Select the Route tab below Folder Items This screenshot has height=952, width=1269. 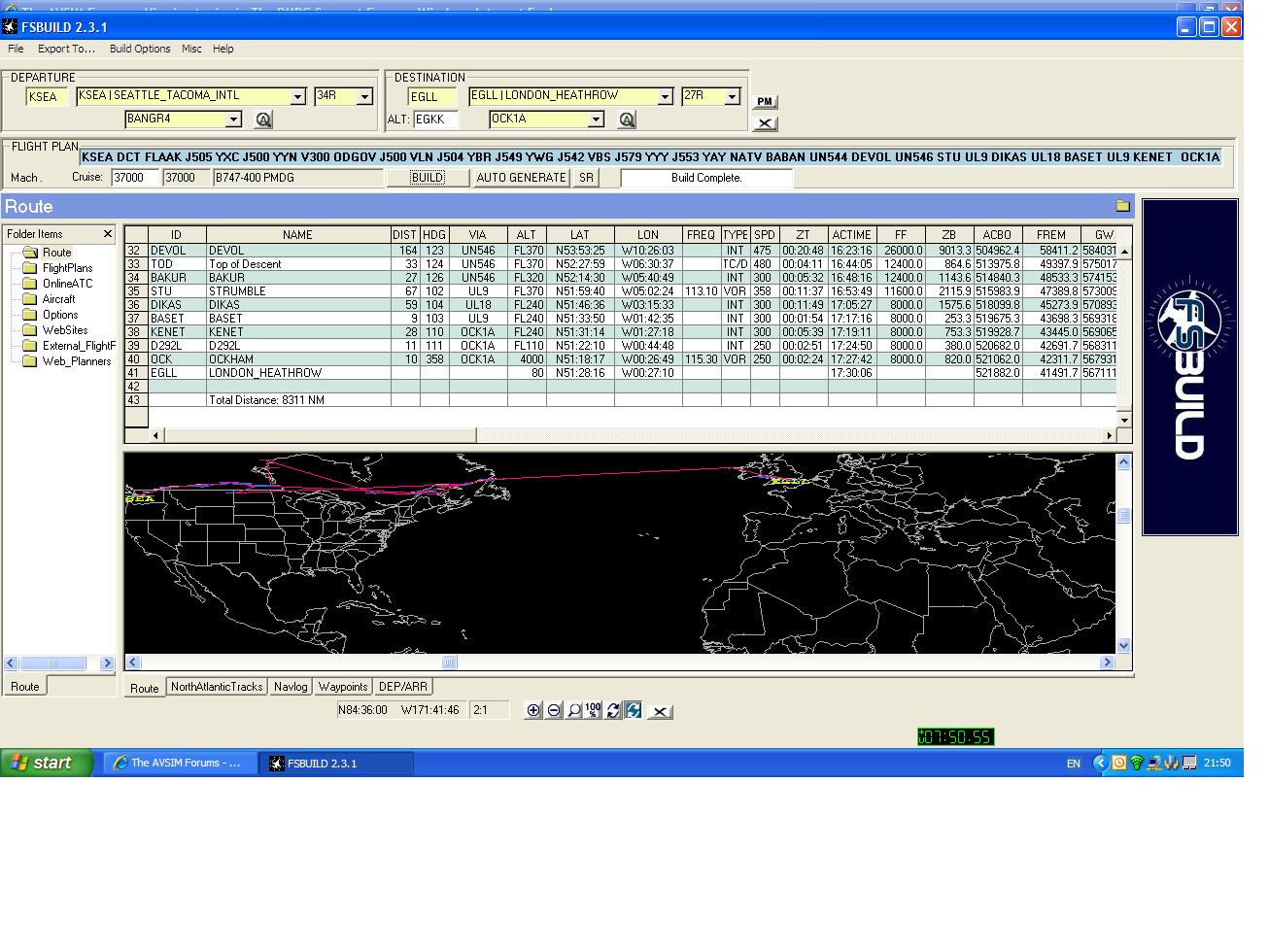[x=25, y=687]
